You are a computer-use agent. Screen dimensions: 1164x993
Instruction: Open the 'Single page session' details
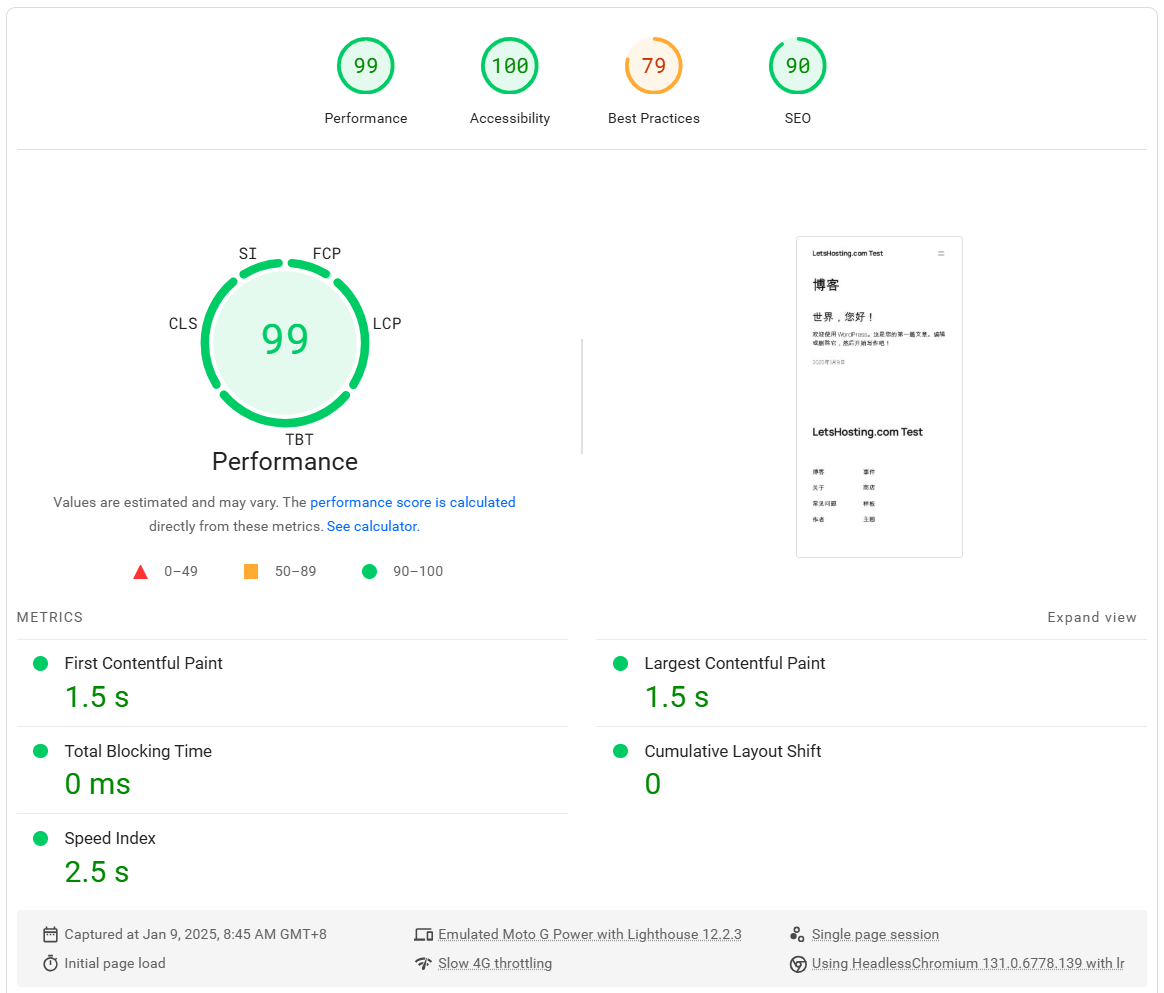tap(875, 934)
